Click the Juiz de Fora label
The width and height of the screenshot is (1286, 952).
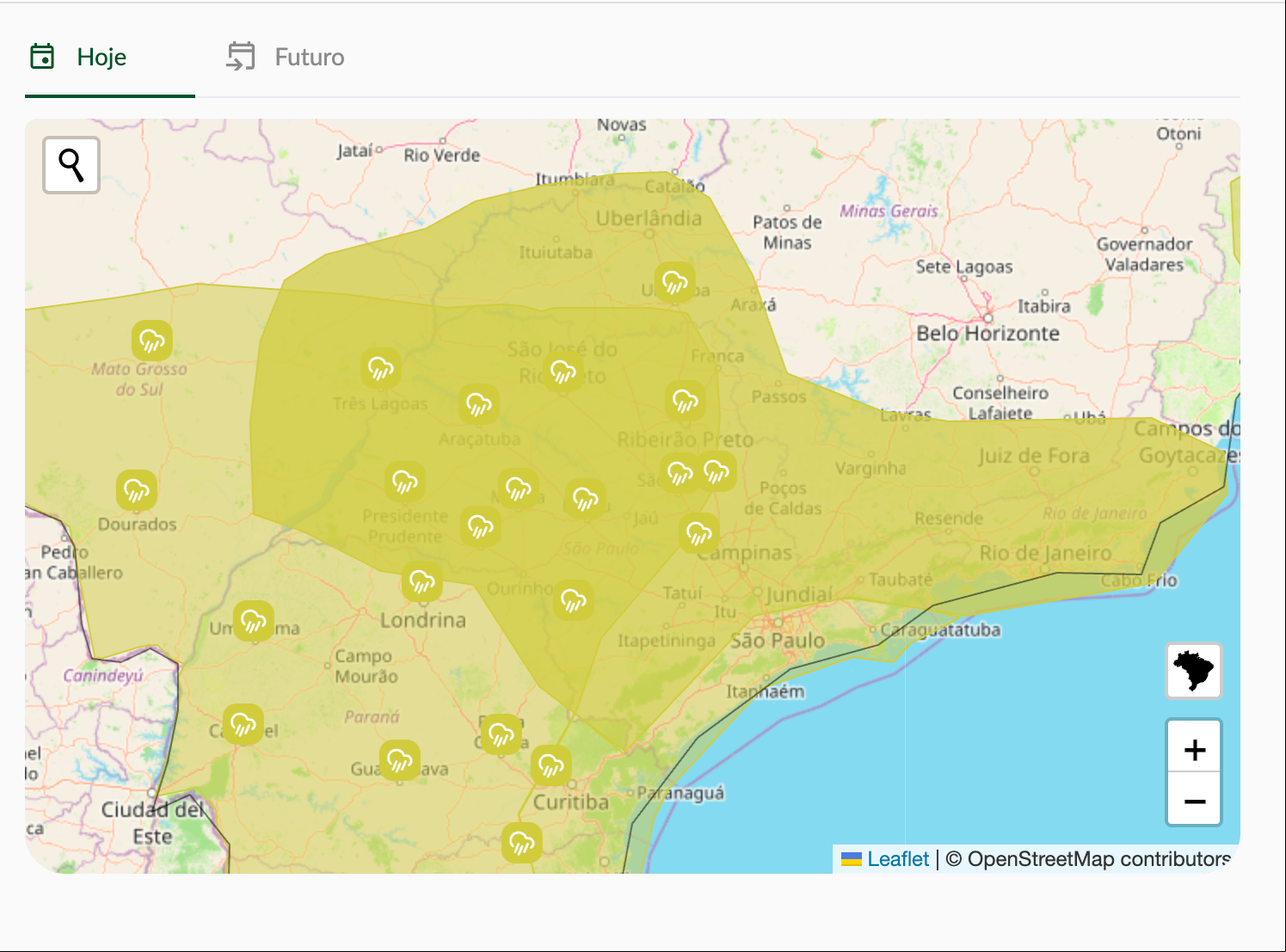click(1034, 456)
